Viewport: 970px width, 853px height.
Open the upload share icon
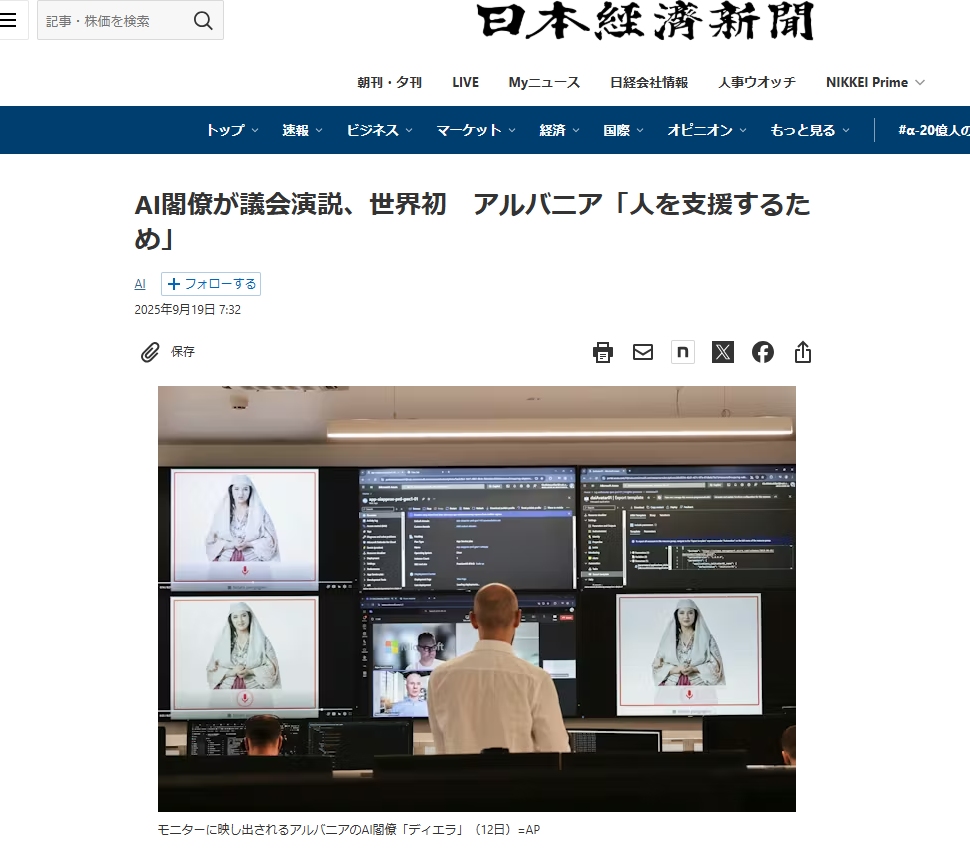803,352
